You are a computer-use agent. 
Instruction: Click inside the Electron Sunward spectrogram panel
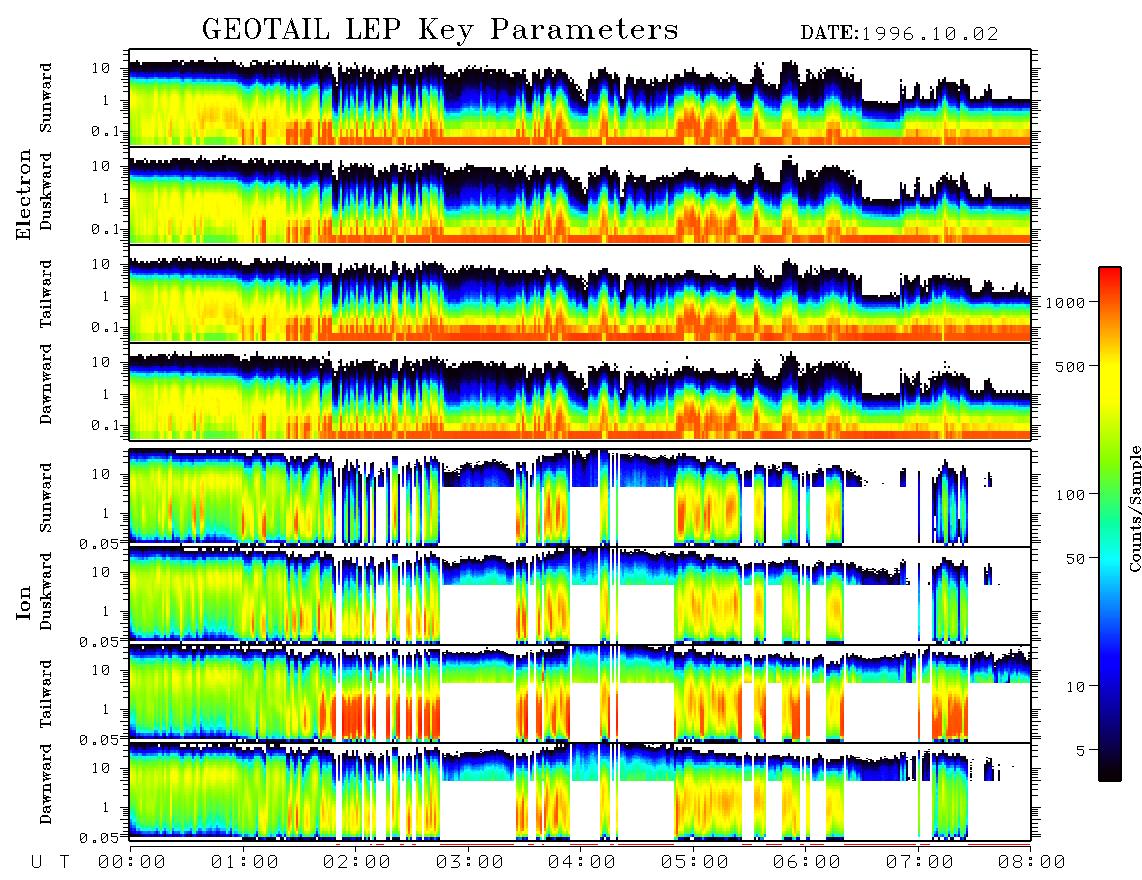(x=580, y=98)
